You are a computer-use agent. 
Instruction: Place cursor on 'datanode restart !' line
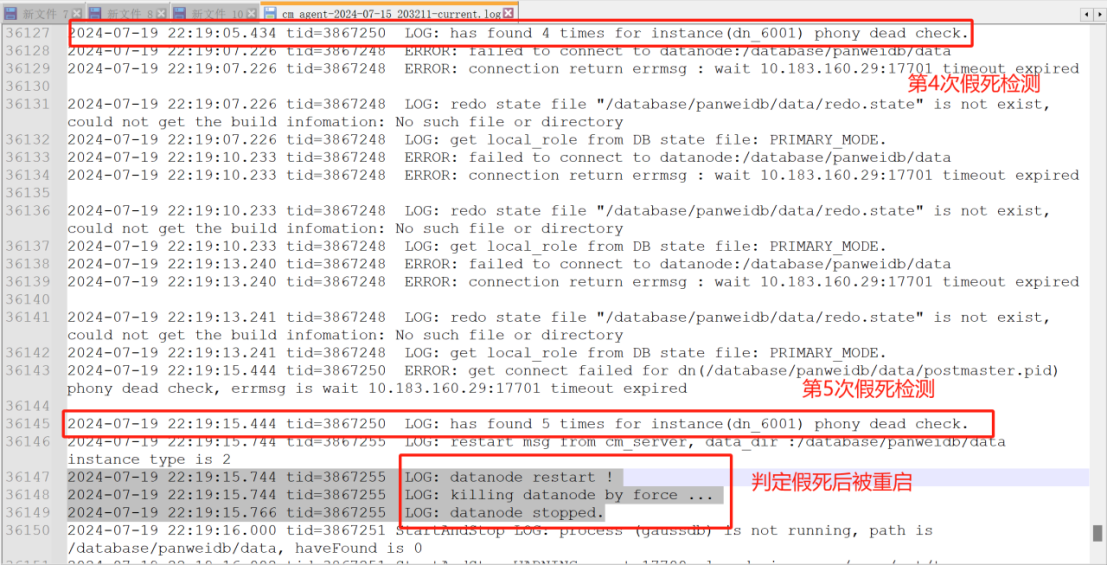coord(345,477)
